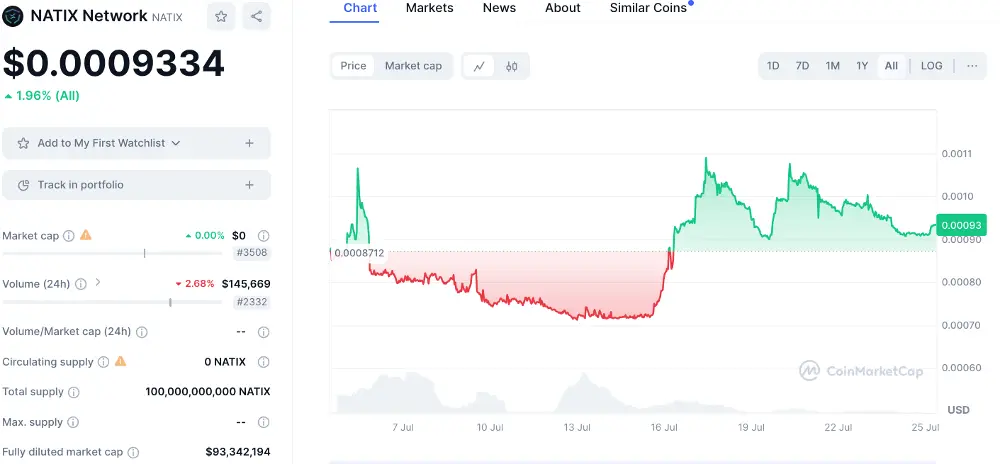Click the Circulating supply info icon
The image size is (1000, 464).
(x=103, y=362)
